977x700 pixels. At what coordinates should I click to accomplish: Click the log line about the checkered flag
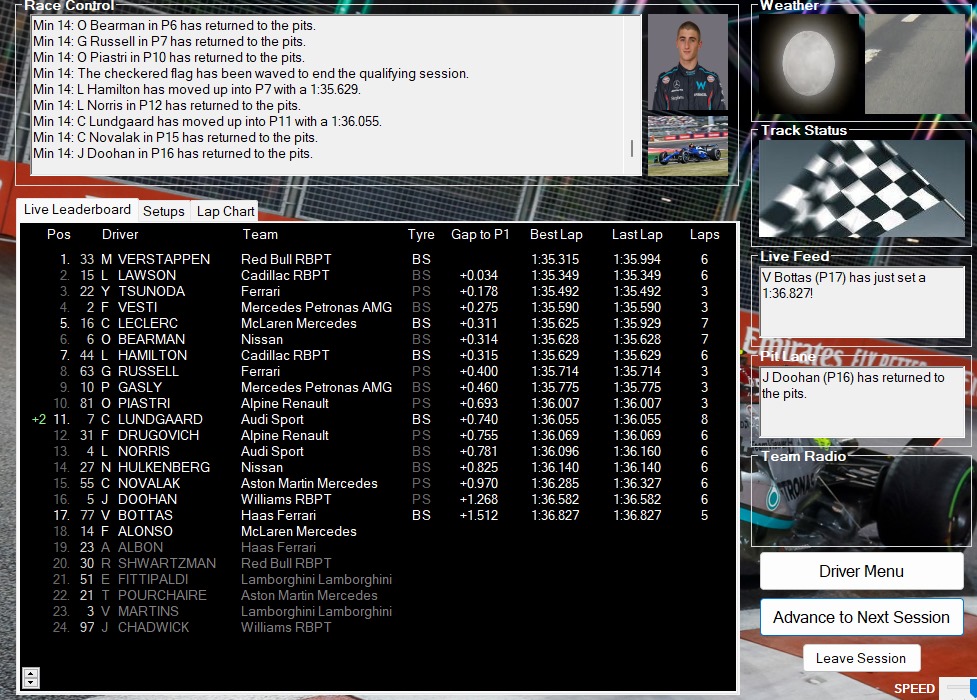click(x=250, y=74)
